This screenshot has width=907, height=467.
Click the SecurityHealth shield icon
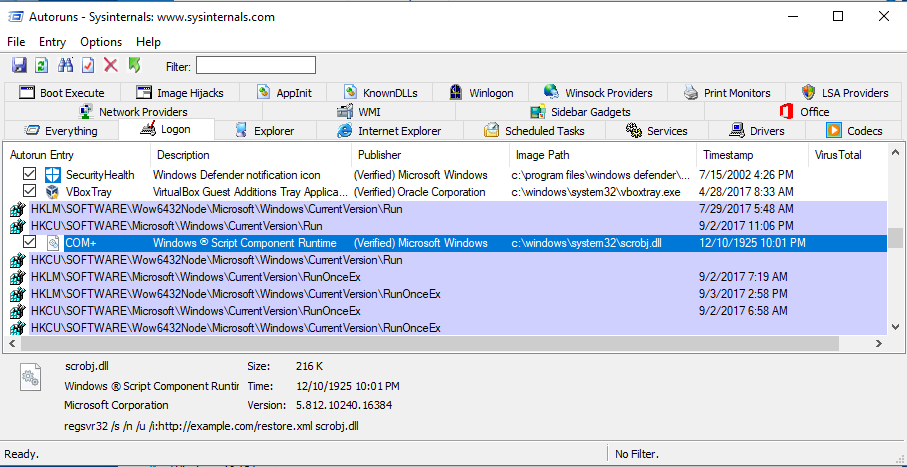tap(53, 175)
